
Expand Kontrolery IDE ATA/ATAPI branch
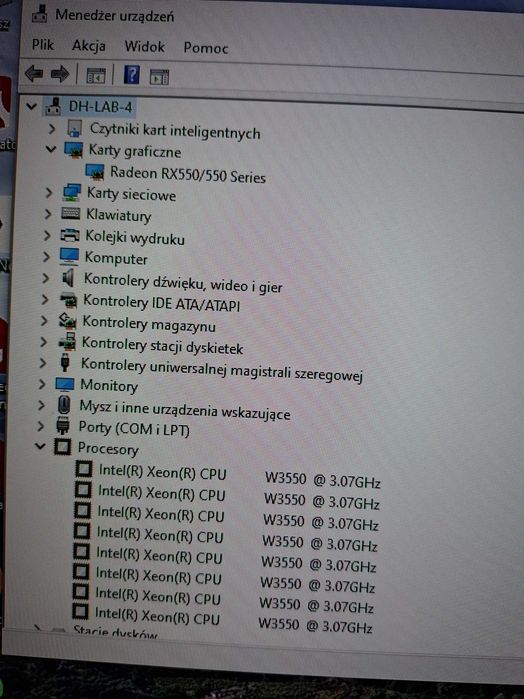tap(45, 299)
